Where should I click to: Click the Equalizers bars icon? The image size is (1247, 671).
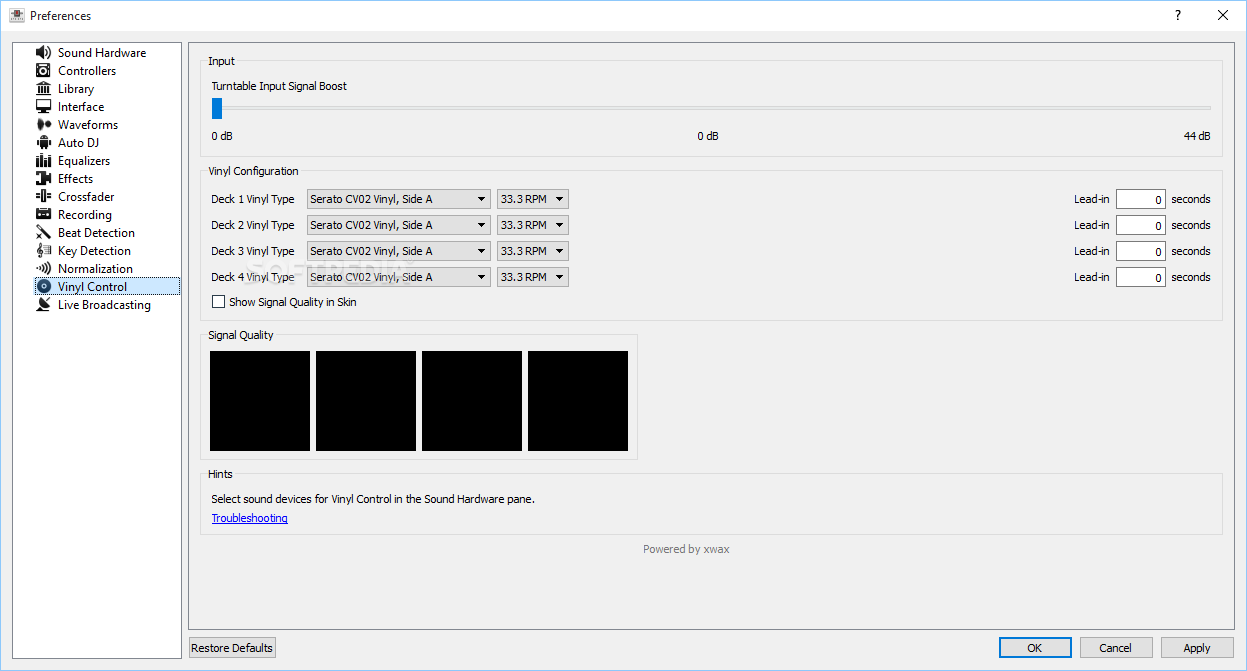click(x=43, y=161)
